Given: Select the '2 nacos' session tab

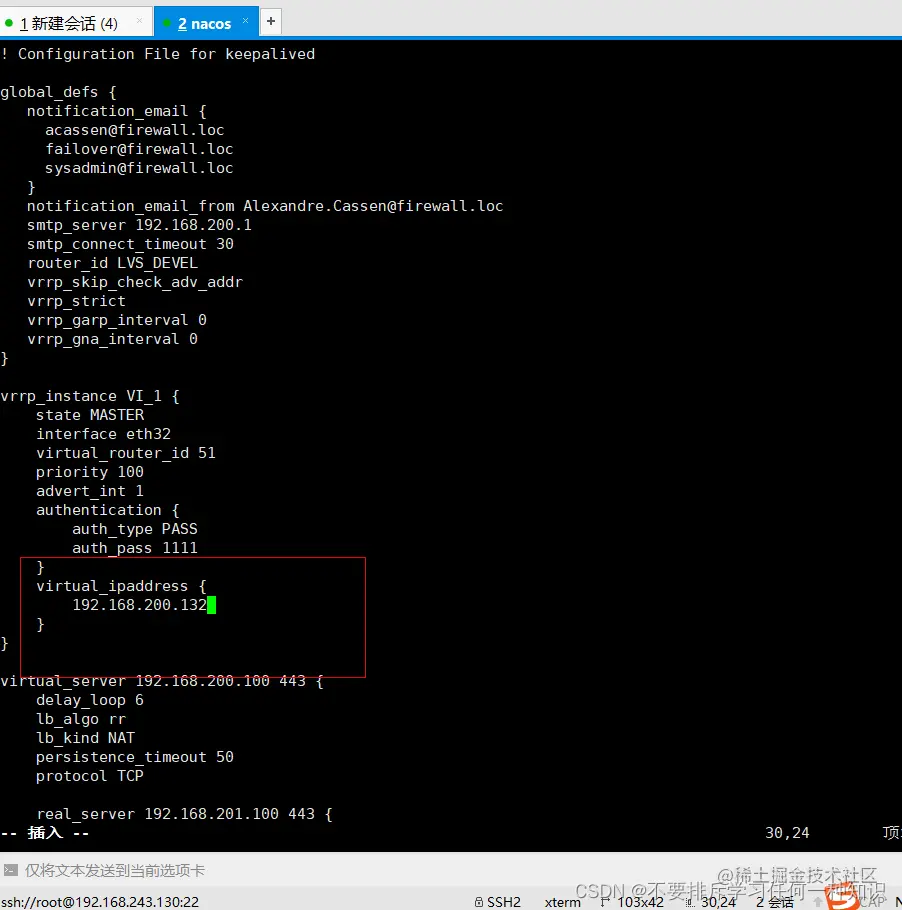Looking at the screenshot, I should 204,24.
